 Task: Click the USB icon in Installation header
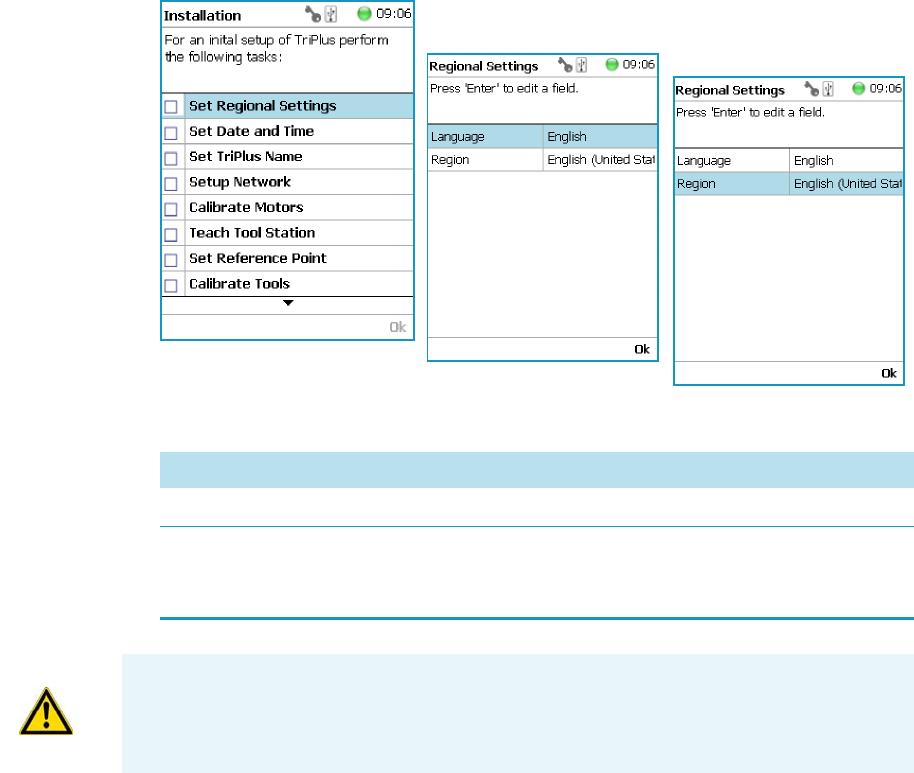[331, 14]
